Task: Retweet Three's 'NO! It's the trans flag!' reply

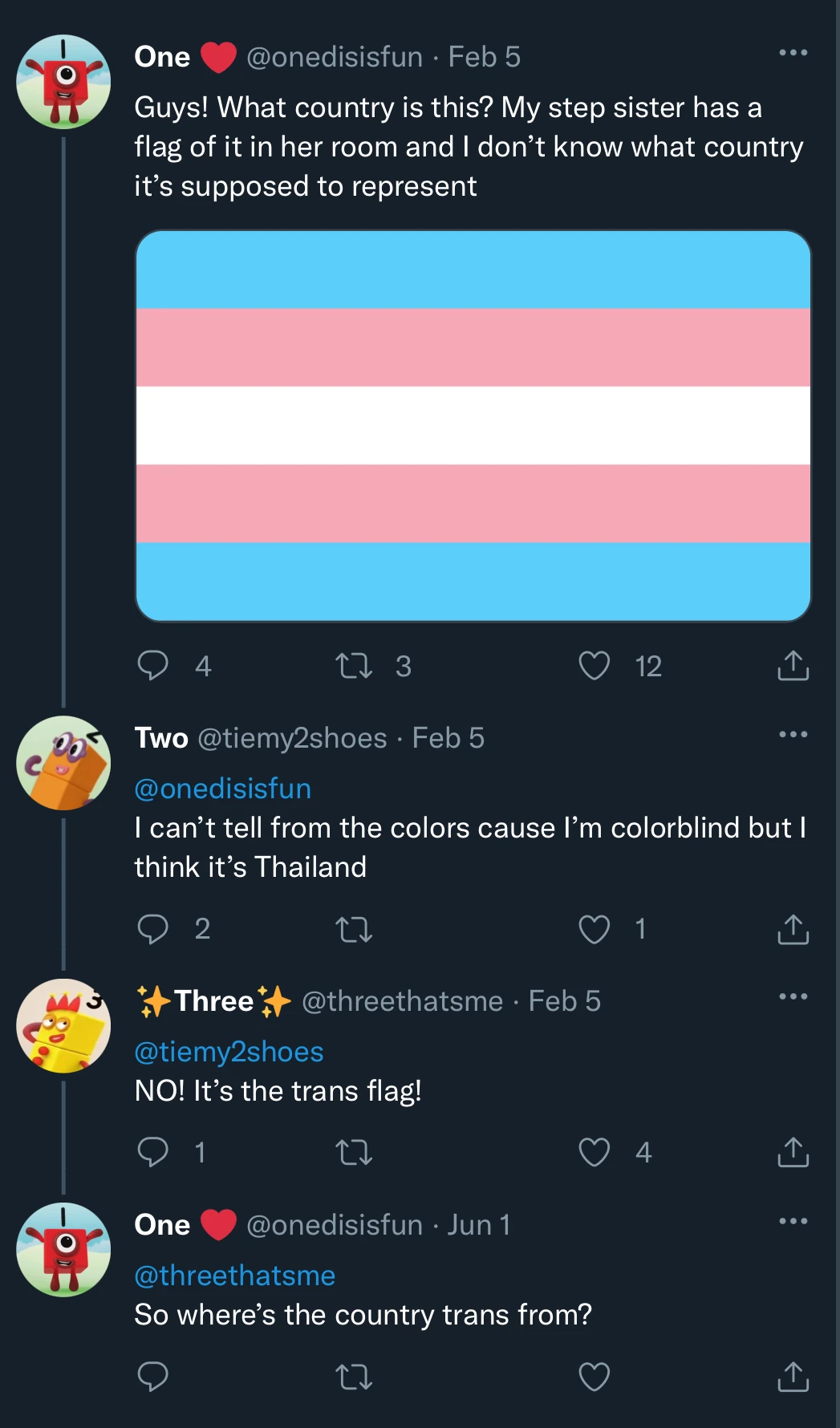Action: (x=355, y=1153)
